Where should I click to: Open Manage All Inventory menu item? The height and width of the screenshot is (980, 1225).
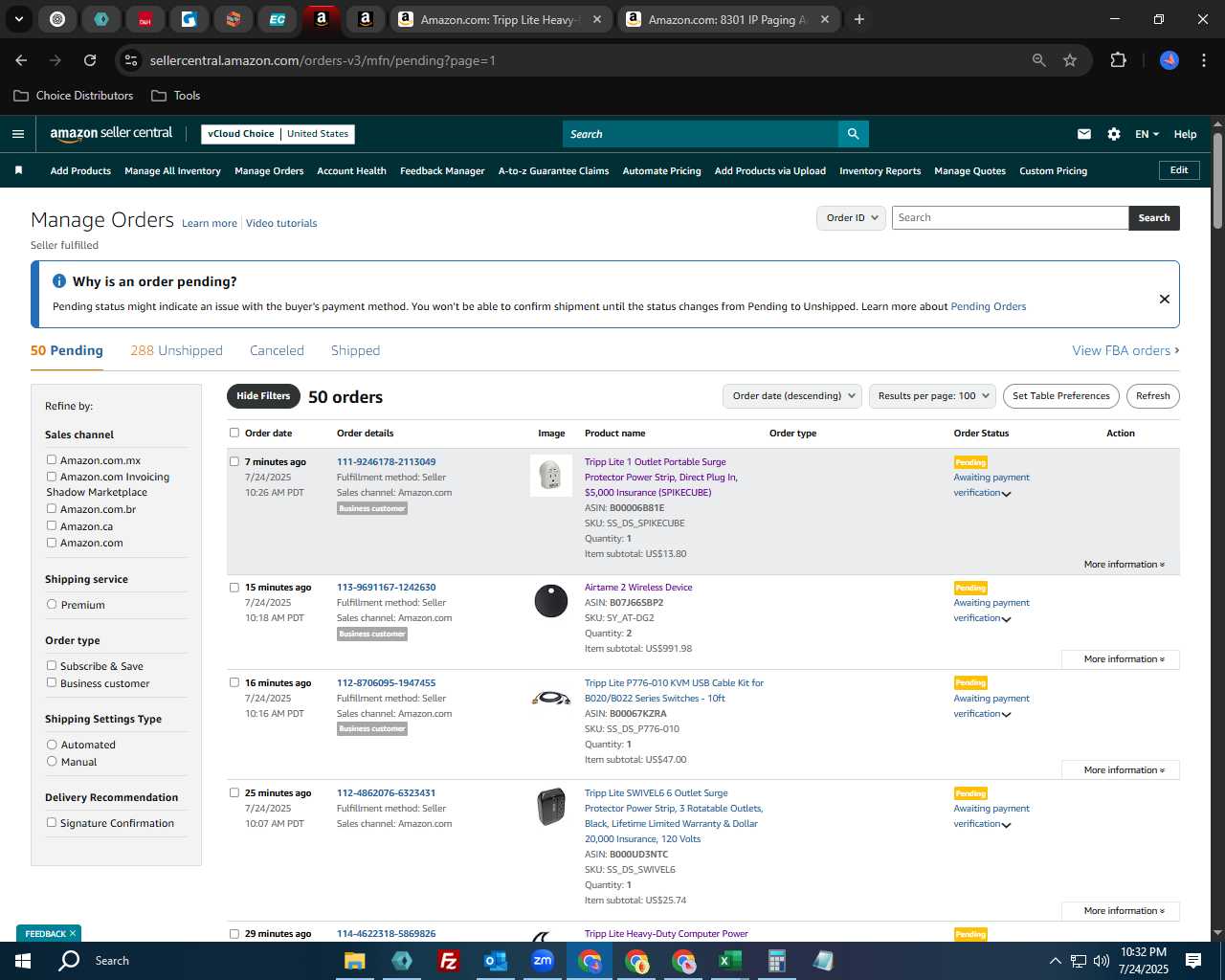click(x=172, y=171)
